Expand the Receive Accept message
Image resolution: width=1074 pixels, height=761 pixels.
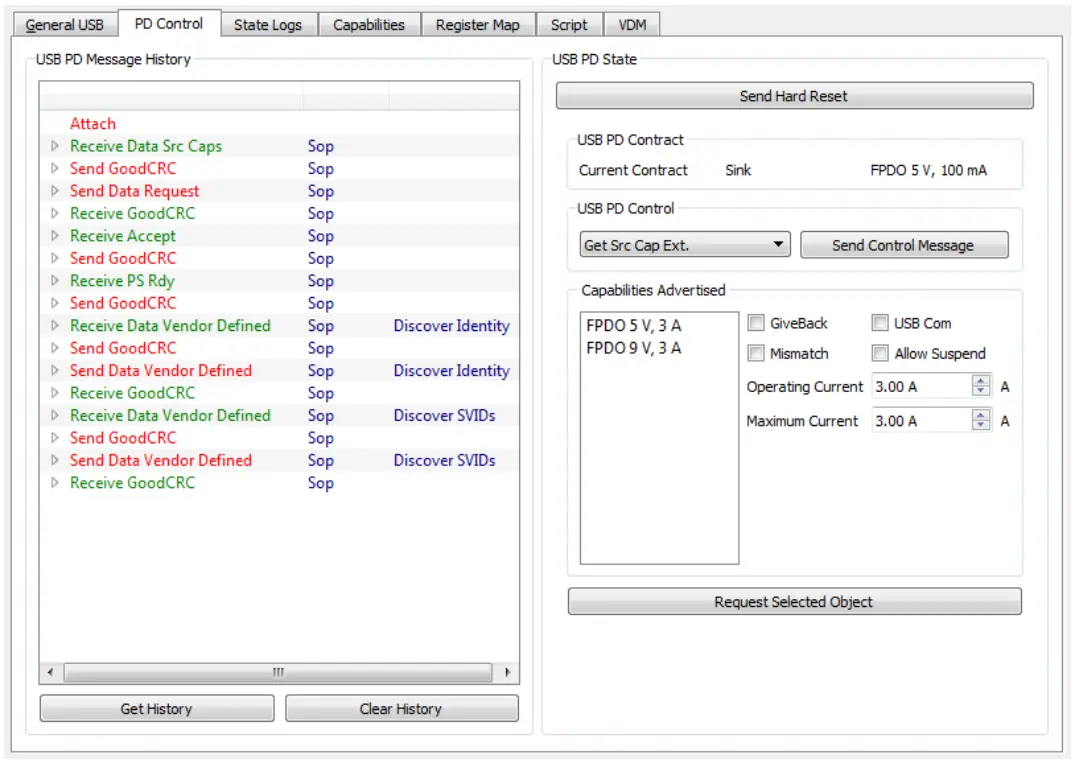click(x=56, y=236)
